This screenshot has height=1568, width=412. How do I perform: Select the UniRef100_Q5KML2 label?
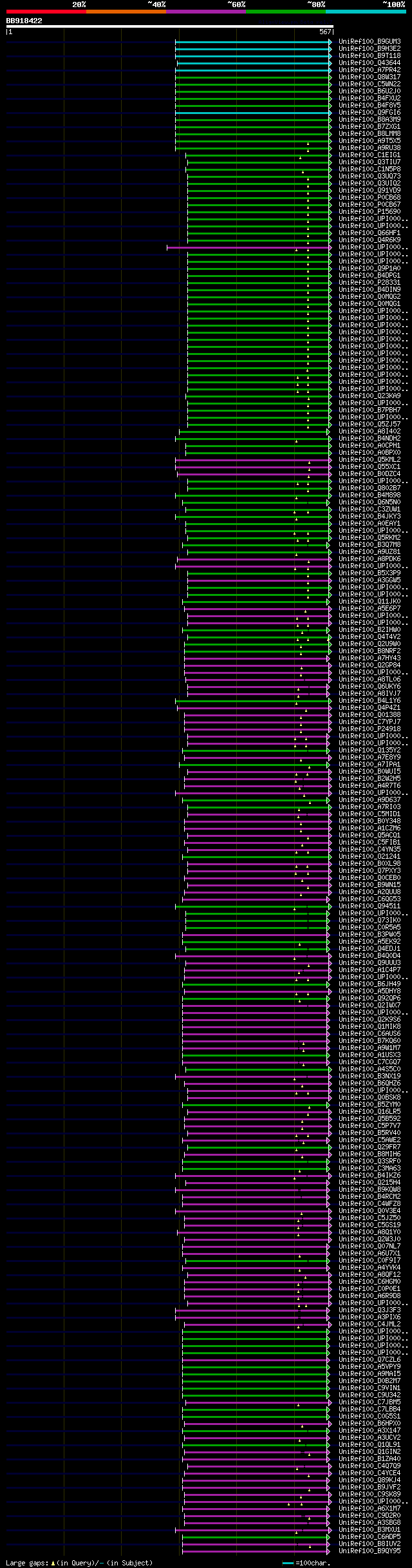tap(370, 460)
